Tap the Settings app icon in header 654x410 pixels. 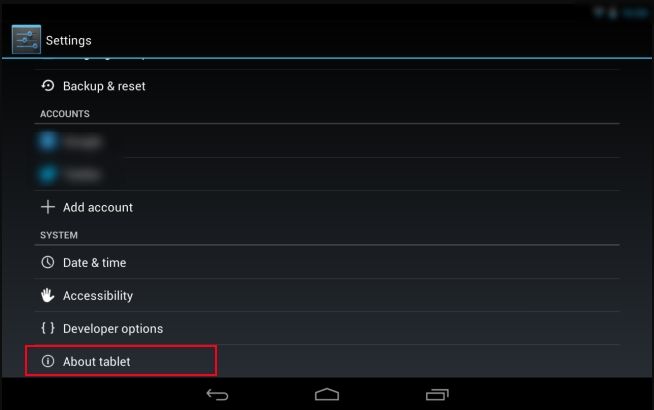(x=26, y=40)
